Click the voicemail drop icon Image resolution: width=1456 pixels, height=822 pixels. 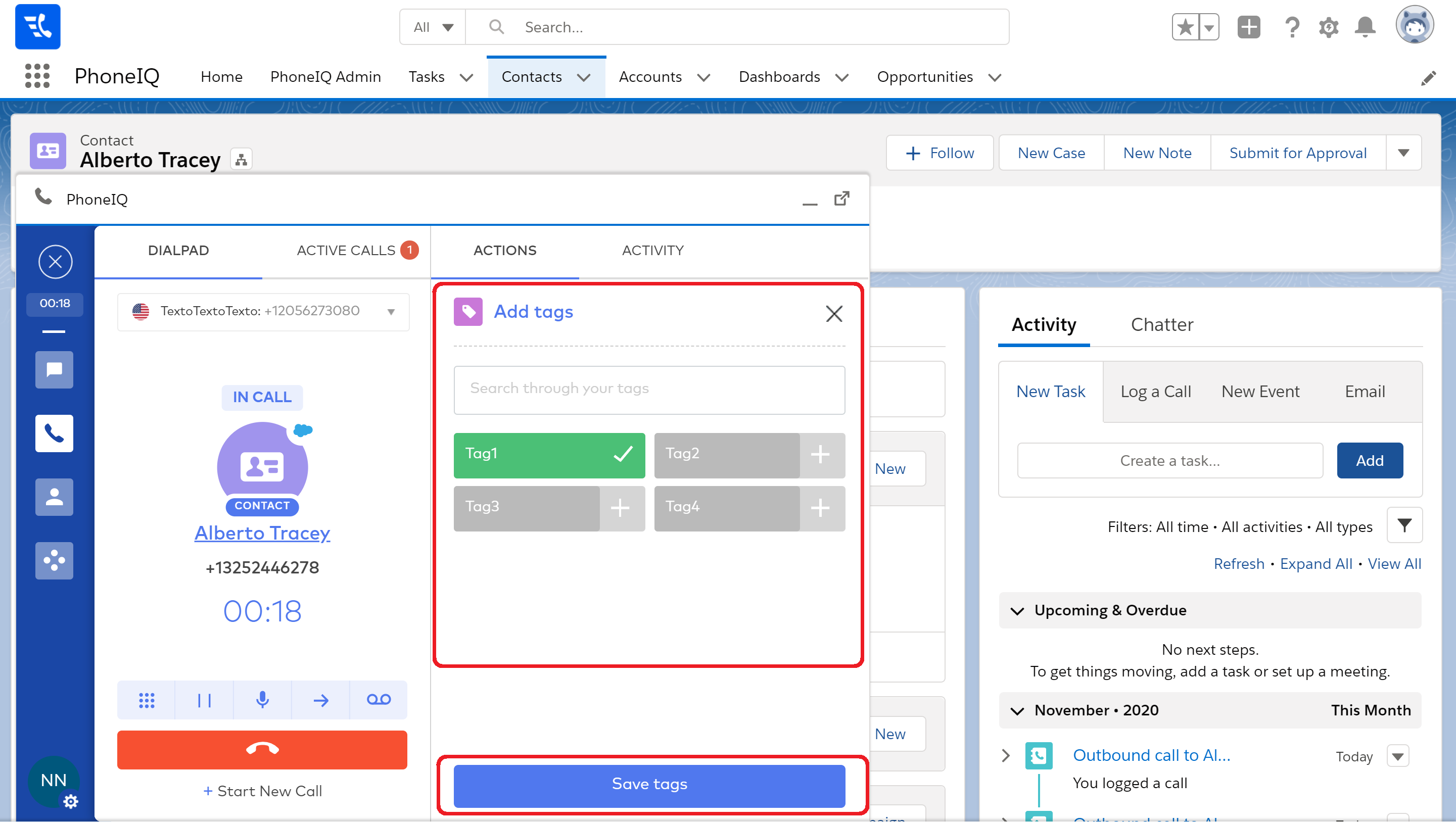click(x=378, y=700)
